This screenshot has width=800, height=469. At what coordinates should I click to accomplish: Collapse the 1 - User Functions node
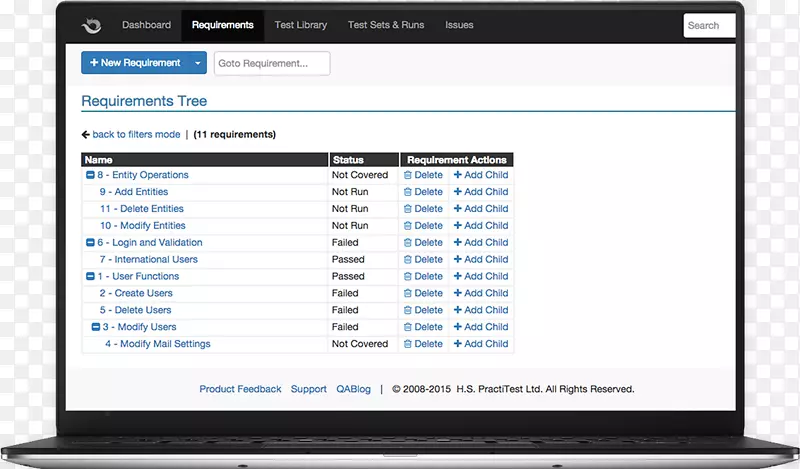click(x=90, y=277)
